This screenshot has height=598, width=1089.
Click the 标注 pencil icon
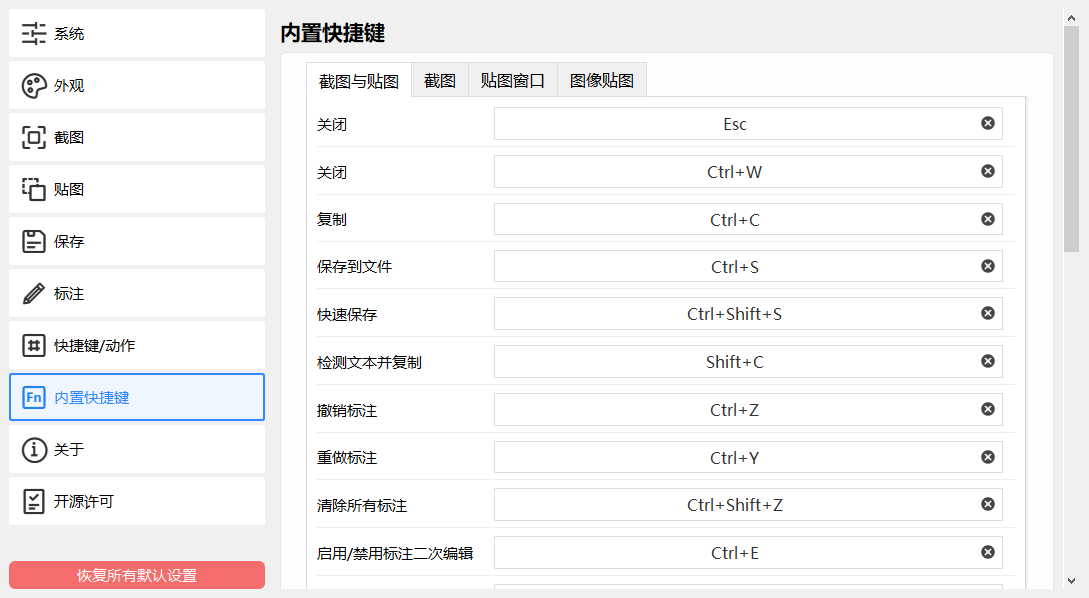point(33,293)
